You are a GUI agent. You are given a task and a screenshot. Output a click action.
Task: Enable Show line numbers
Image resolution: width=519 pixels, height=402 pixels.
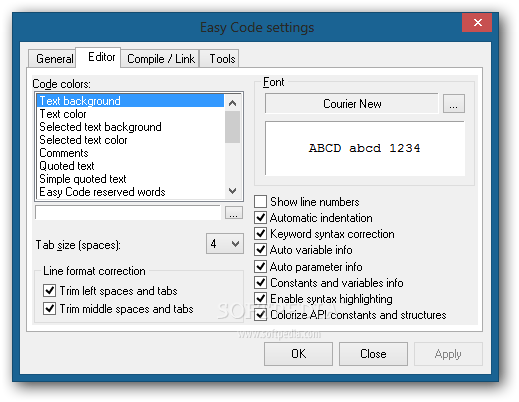pos(307,202)
